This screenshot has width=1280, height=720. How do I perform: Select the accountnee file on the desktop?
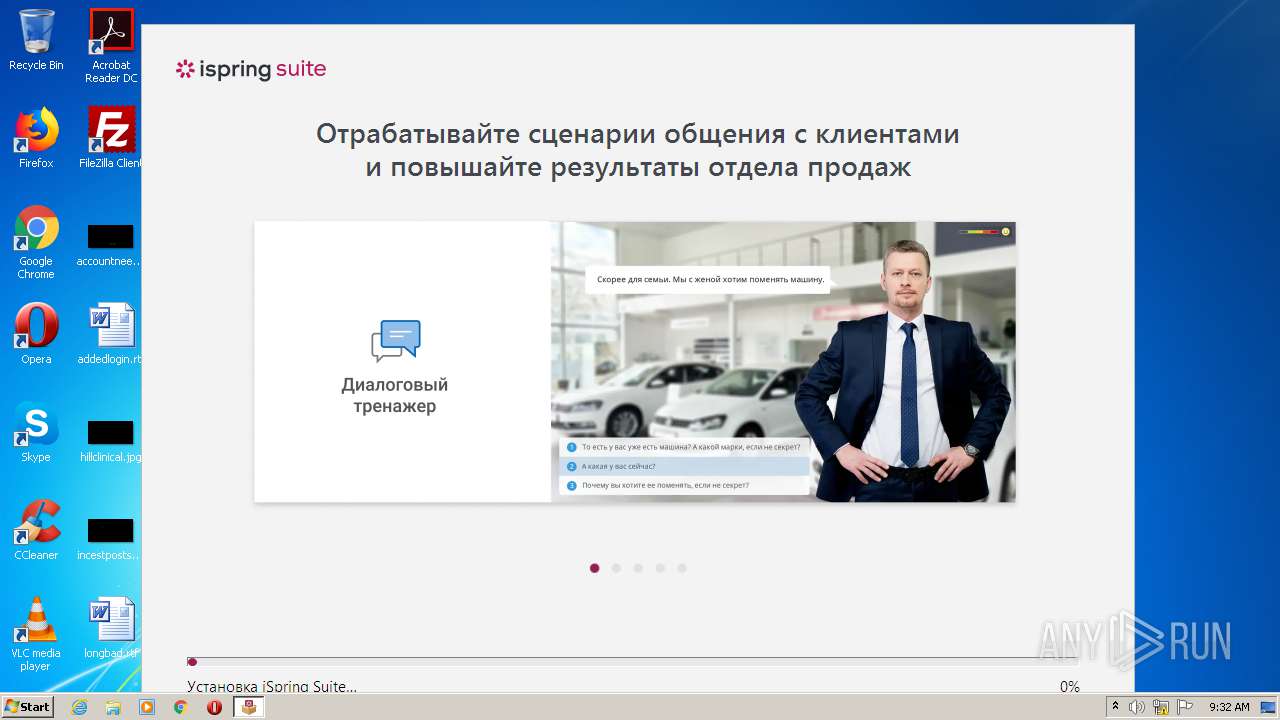[x=110, y=245]
